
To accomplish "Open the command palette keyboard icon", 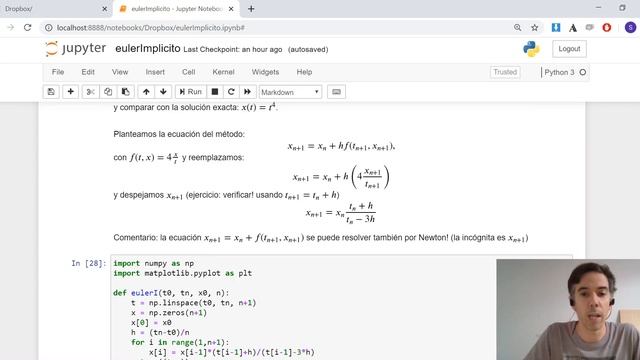I will [336, 92].
